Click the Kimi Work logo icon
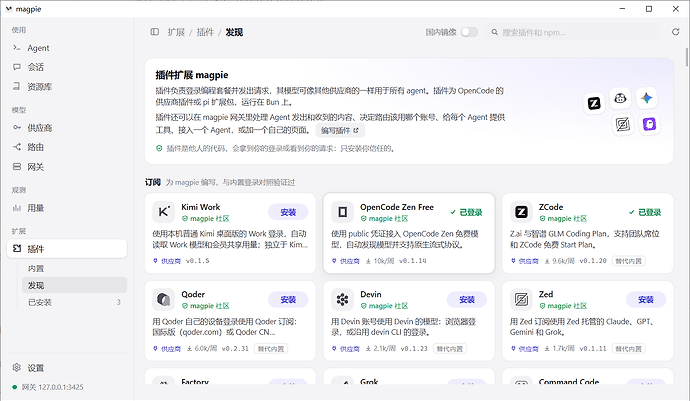 (x=164, y=212)
